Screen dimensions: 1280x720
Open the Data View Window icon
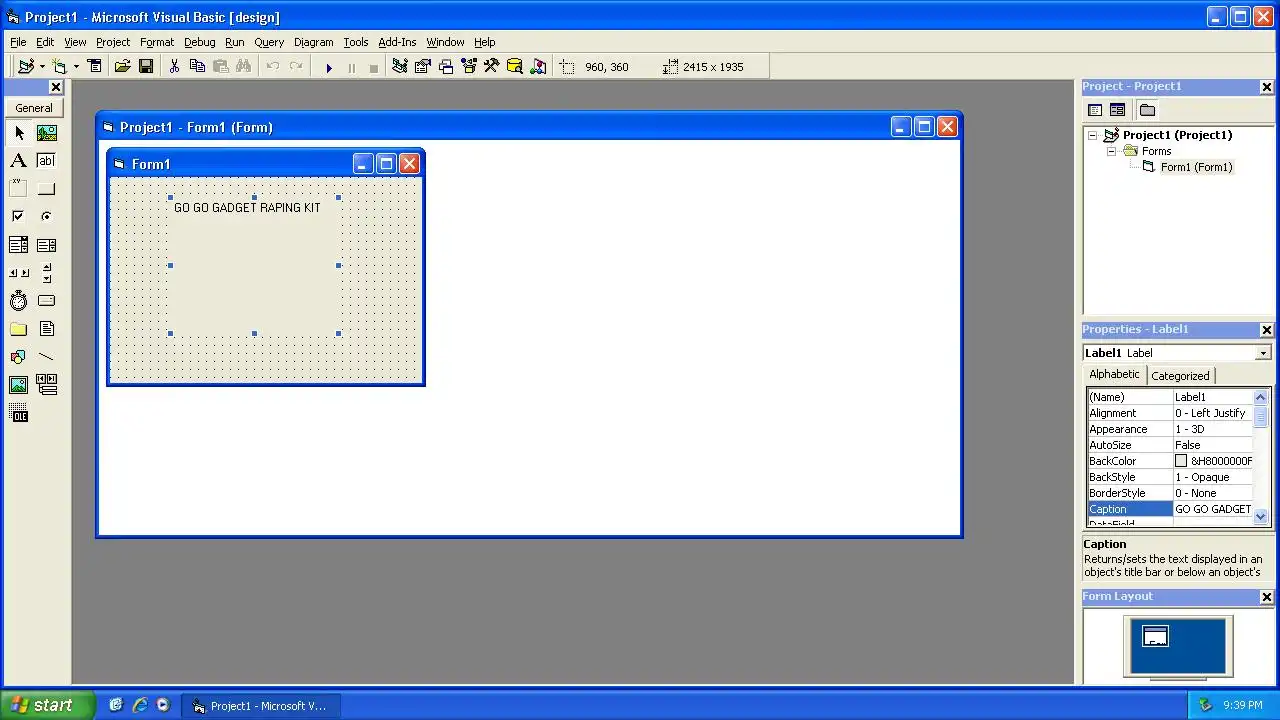515,67
